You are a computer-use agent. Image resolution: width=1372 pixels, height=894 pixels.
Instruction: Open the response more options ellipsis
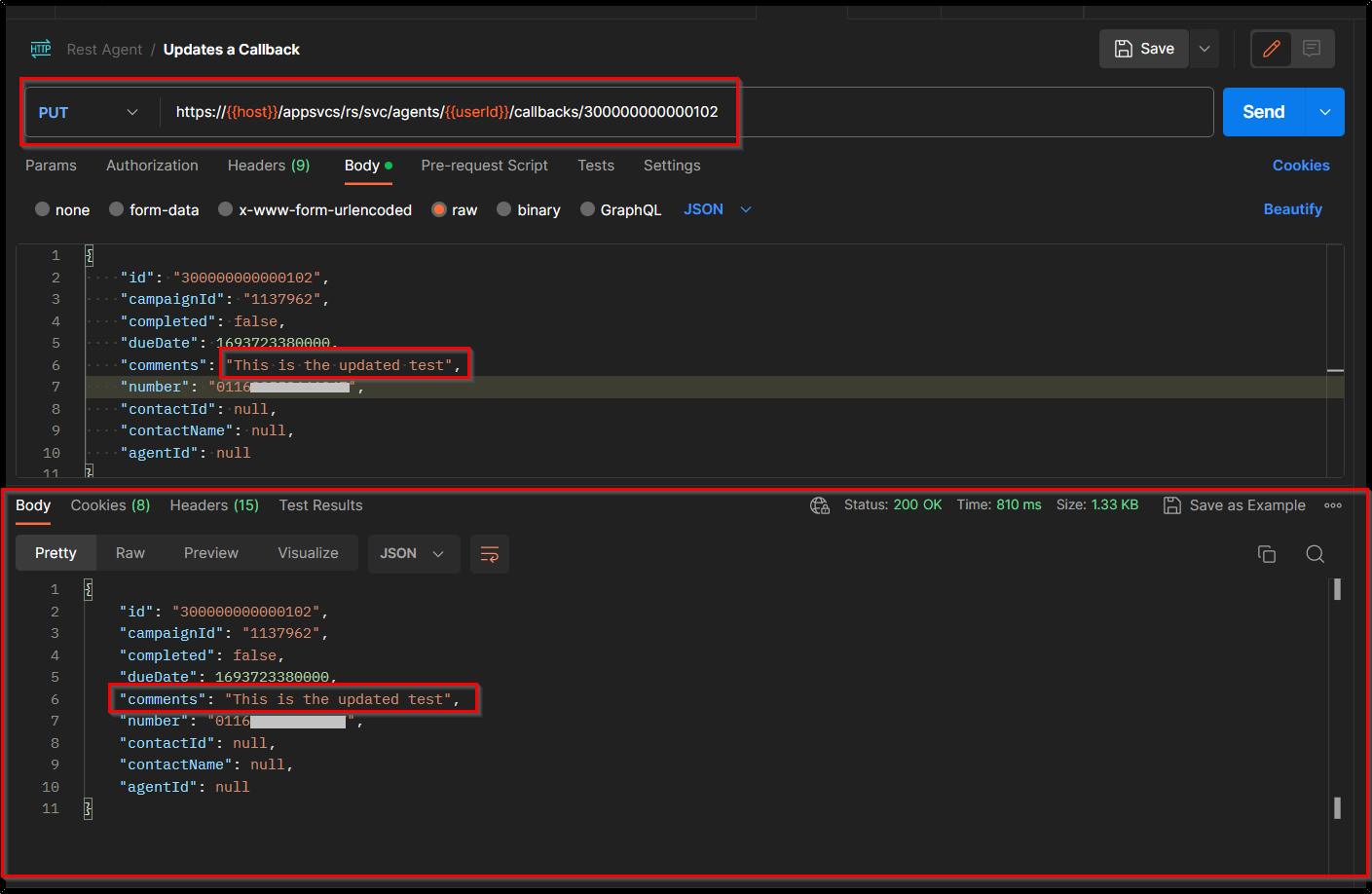pos(1333,505)
